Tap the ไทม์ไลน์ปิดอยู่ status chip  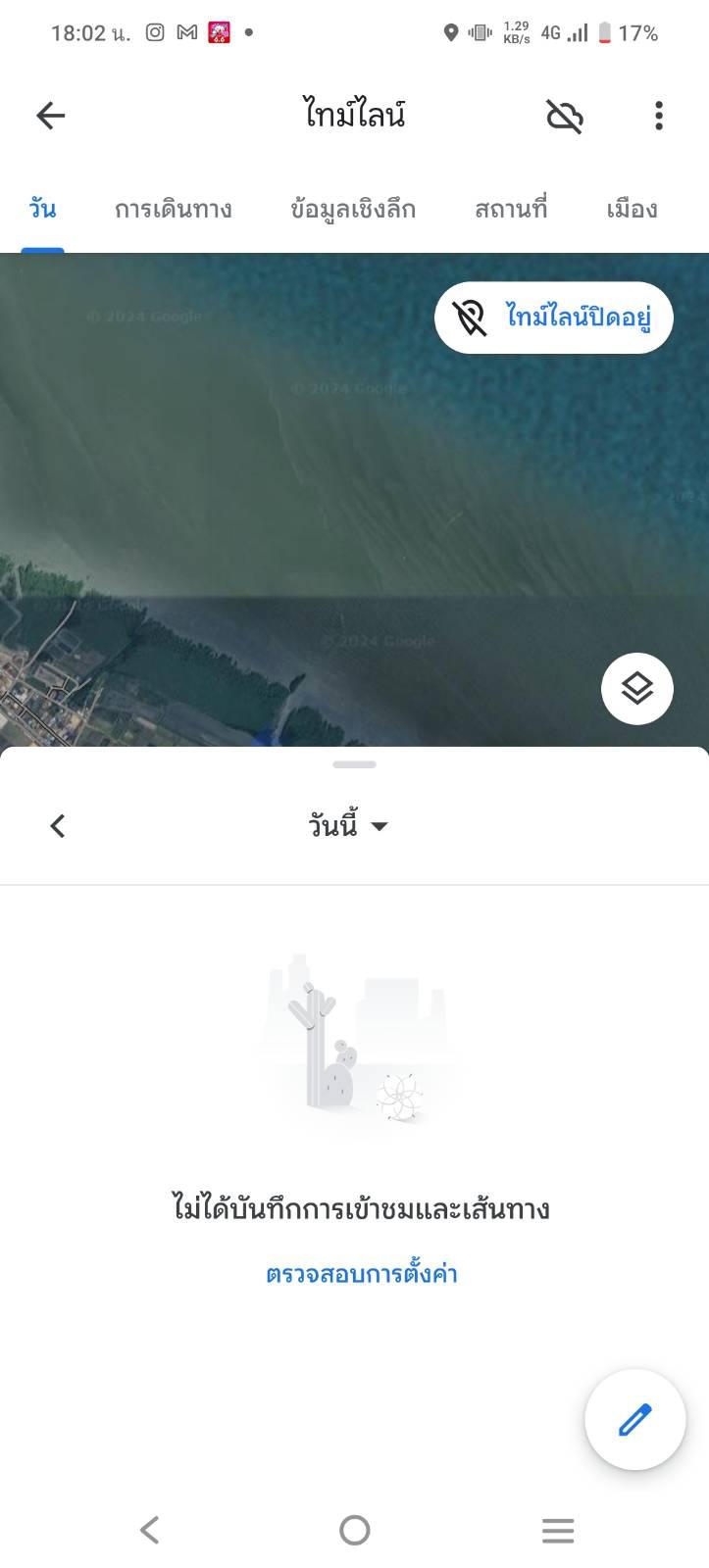point(554,318)
